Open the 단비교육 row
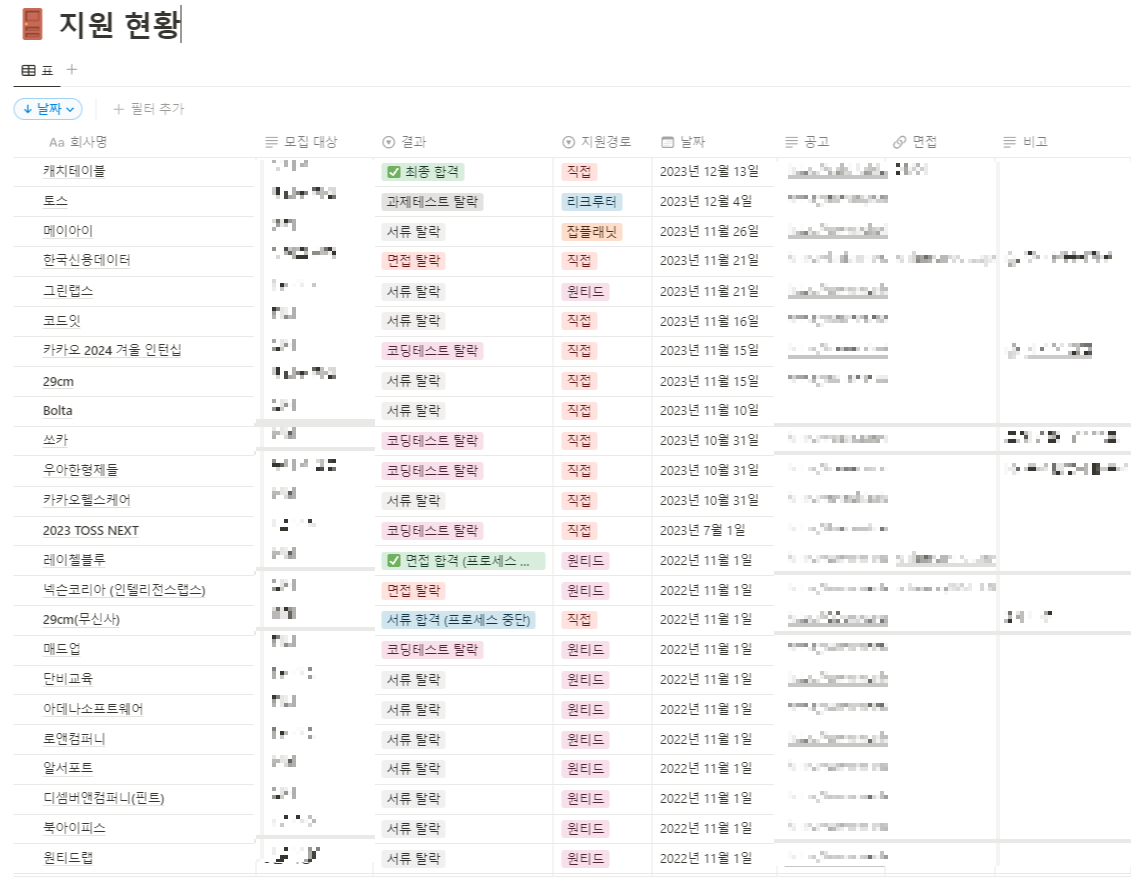The image size is (1131, 879). (68, 679)
